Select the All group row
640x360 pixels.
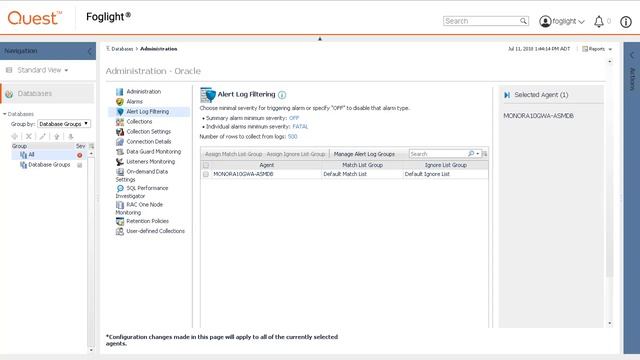click(x=49, y=155)
